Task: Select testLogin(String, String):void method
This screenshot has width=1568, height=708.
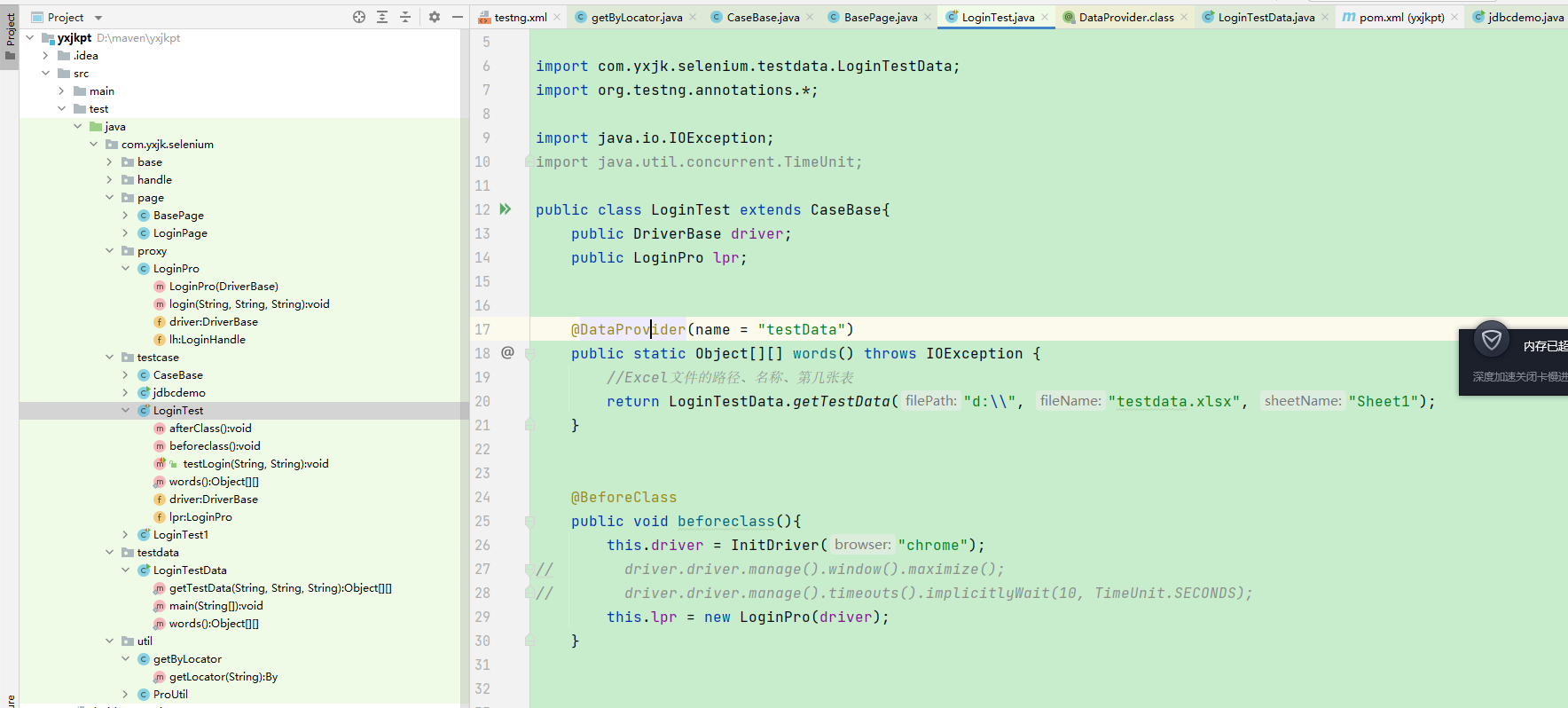Action: click(255, 463)
